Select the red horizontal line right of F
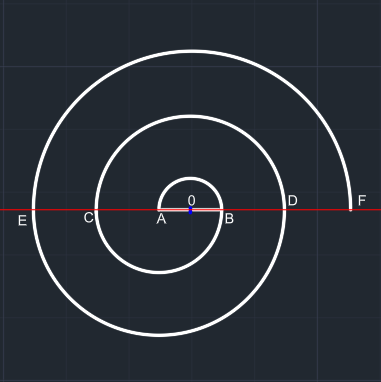This screenshot has height=382, width=381. click(367, 210)
